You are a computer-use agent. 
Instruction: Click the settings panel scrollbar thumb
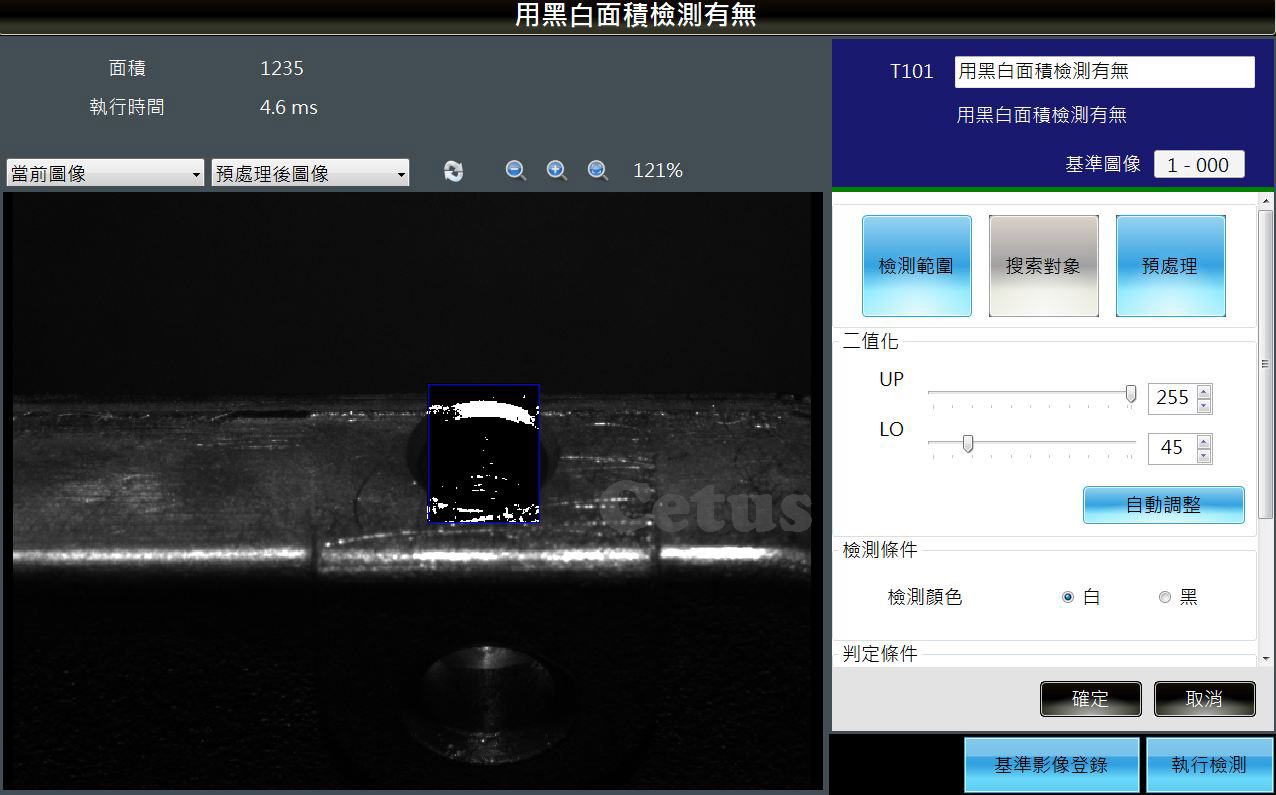1266,364
